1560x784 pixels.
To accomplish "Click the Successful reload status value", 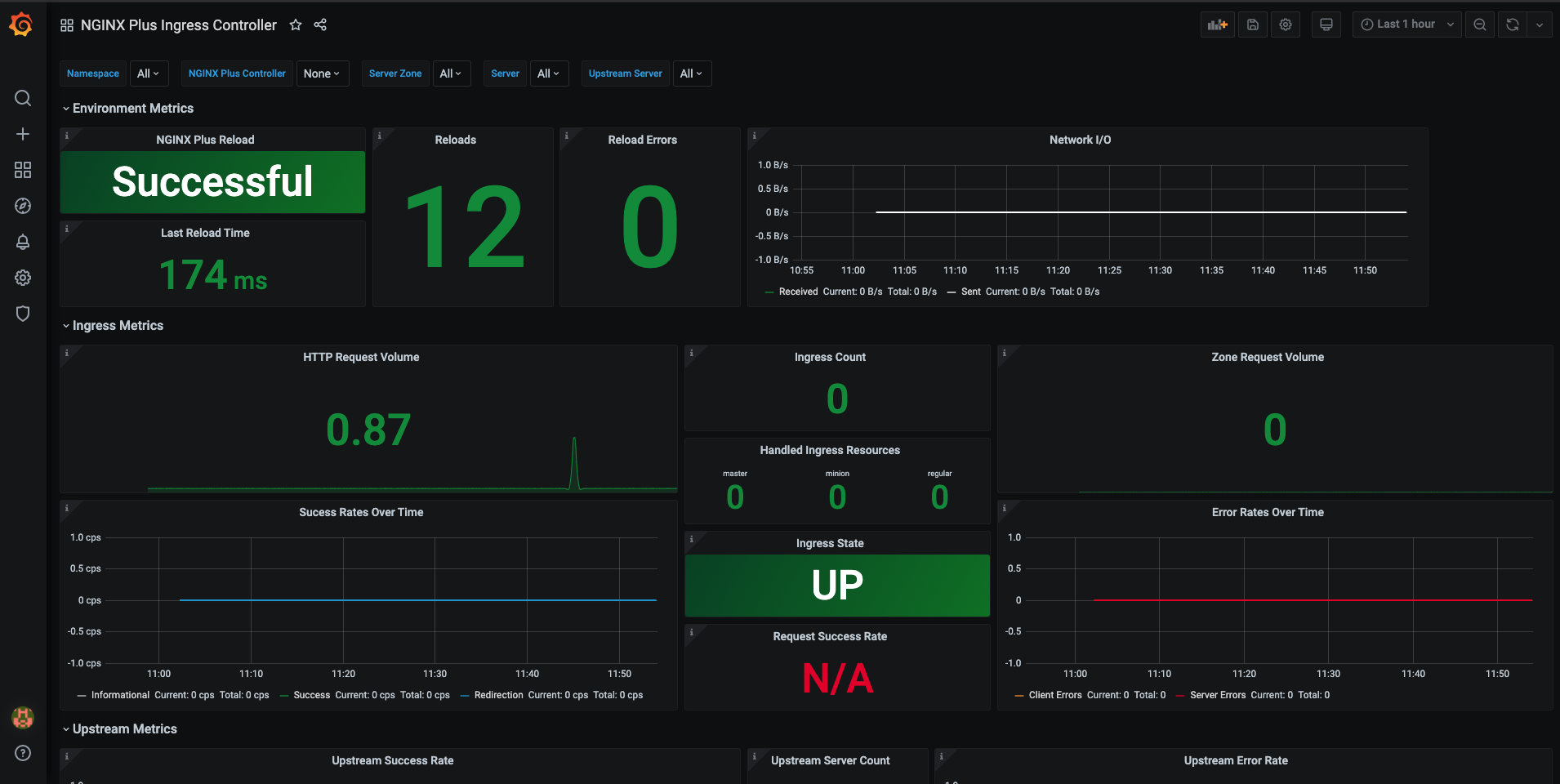I will pyautogui.click(x=212, y=181).
